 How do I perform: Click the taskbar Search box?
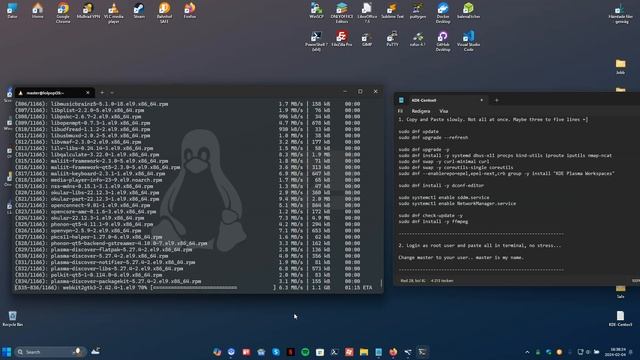pyautogui.click(x=50, y=352)
